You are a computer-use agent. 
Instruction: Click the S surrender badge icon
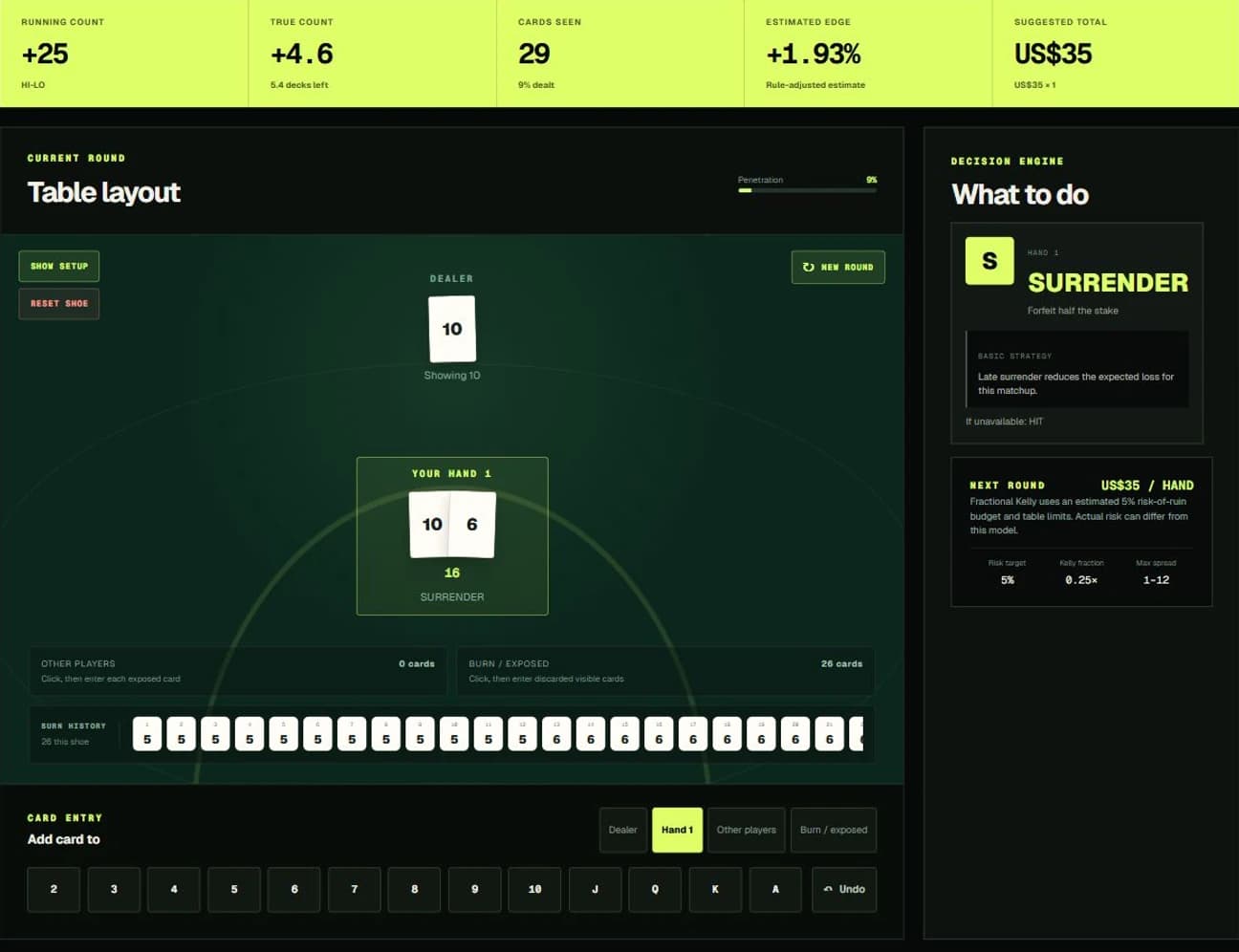pos(989,261)
